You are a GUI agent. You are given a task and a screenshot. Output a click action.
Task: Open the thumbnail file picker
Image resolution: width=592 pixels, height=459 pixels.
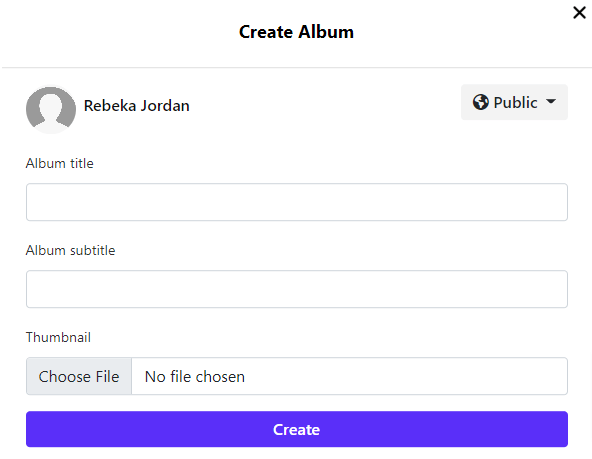click(x=79, y=376)
